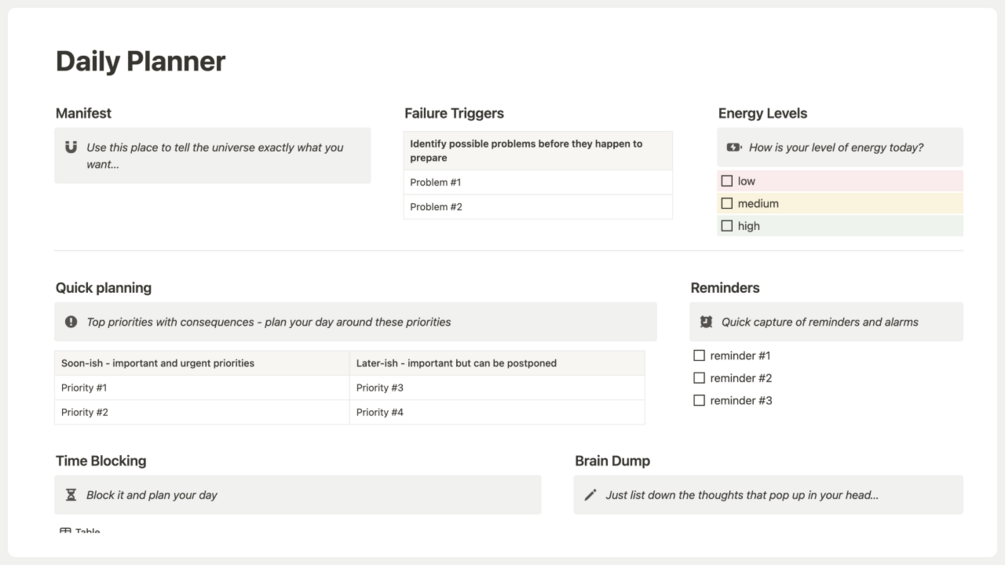
Task: Check the low energy checkbox
Action: [727, 181]
